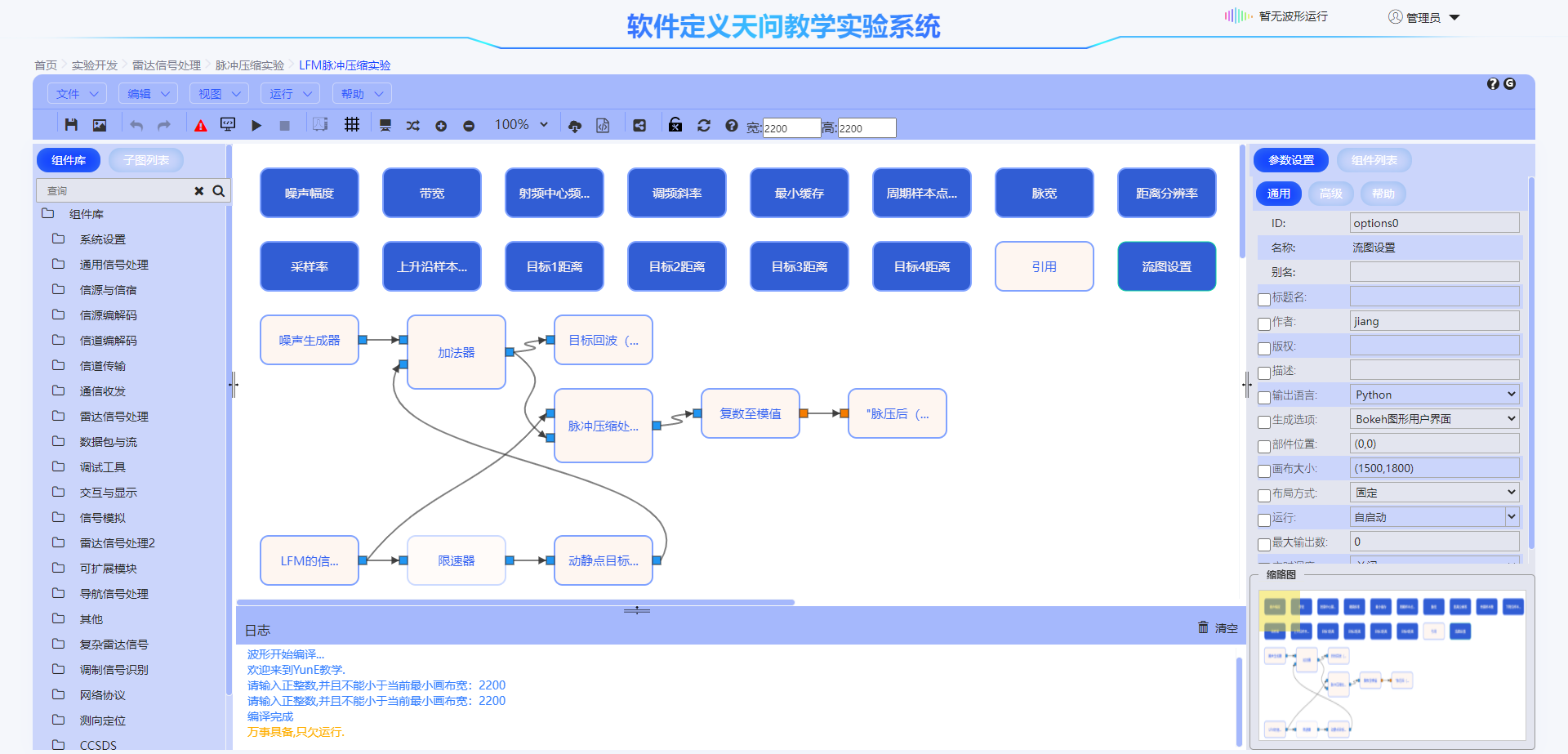Open the 输出语言 Python dropdown
The width and height of the screenshot is (1568, 754).
coord(1434,395)
